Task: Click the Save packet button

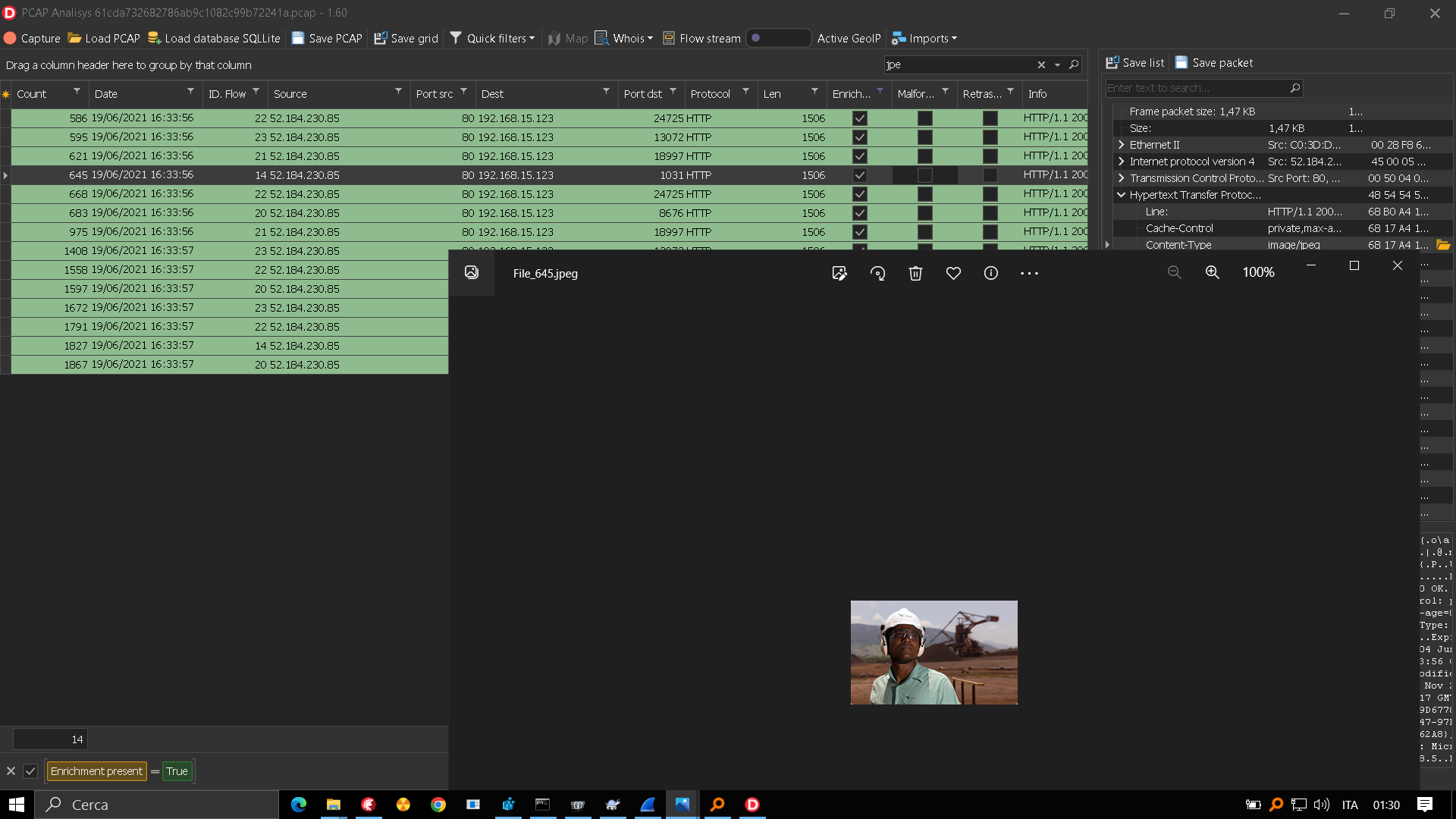Action: click(x=1214, y=63)
